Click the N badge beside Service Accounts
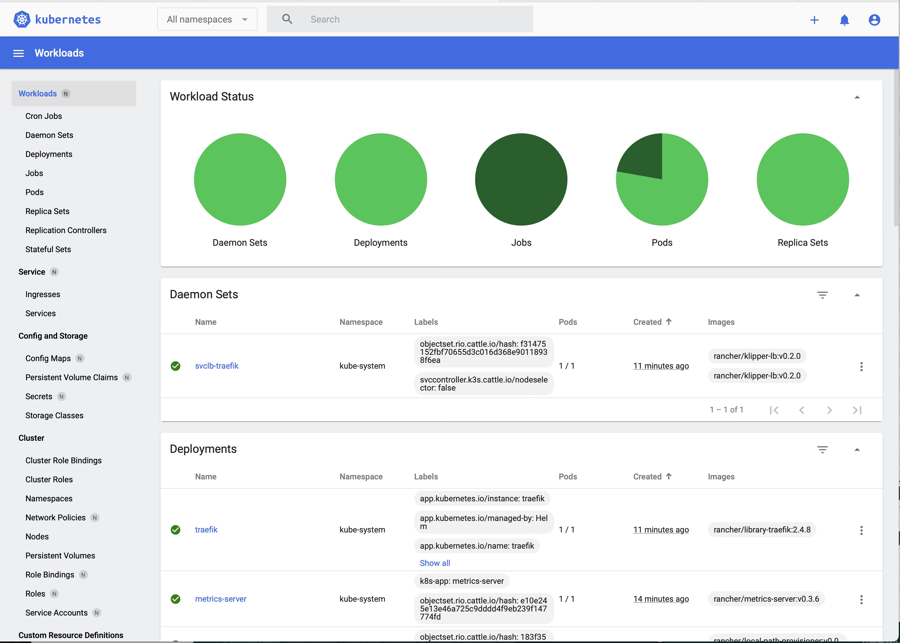This screenshot has width=900, height=643. click(96, 613)
